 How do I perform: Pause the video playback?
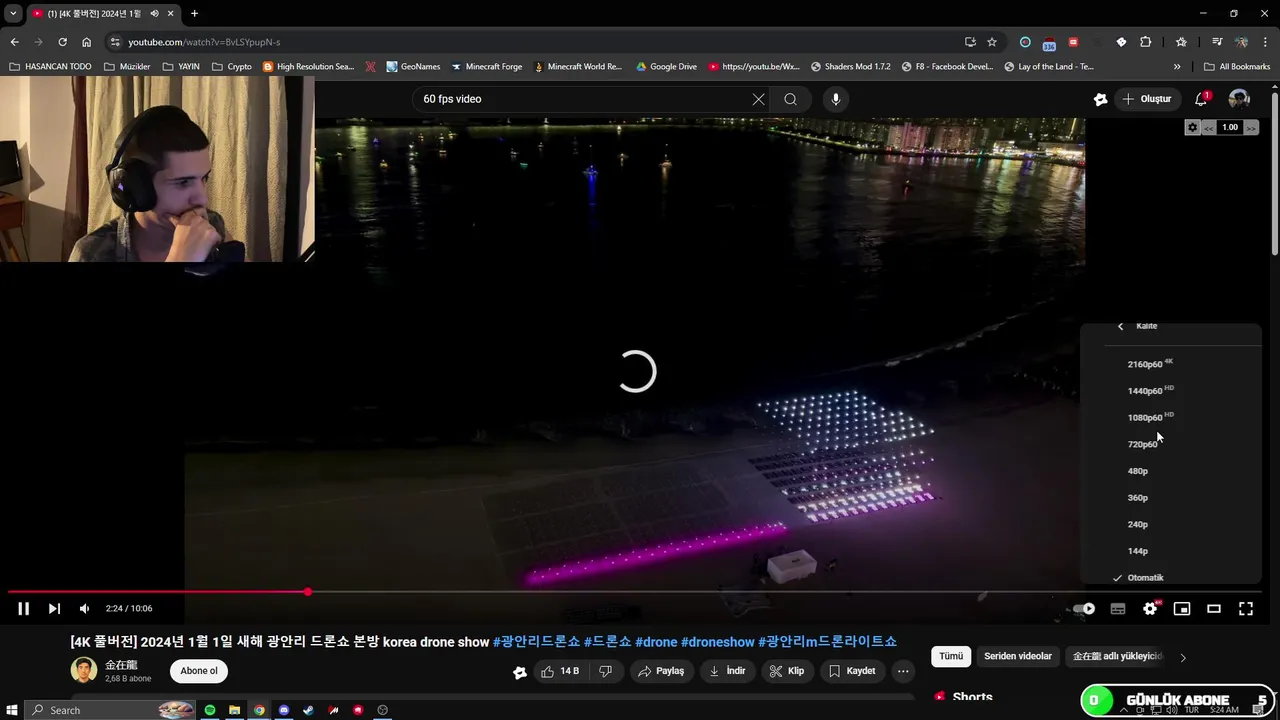pyautogui.click(x=23, y=608)
